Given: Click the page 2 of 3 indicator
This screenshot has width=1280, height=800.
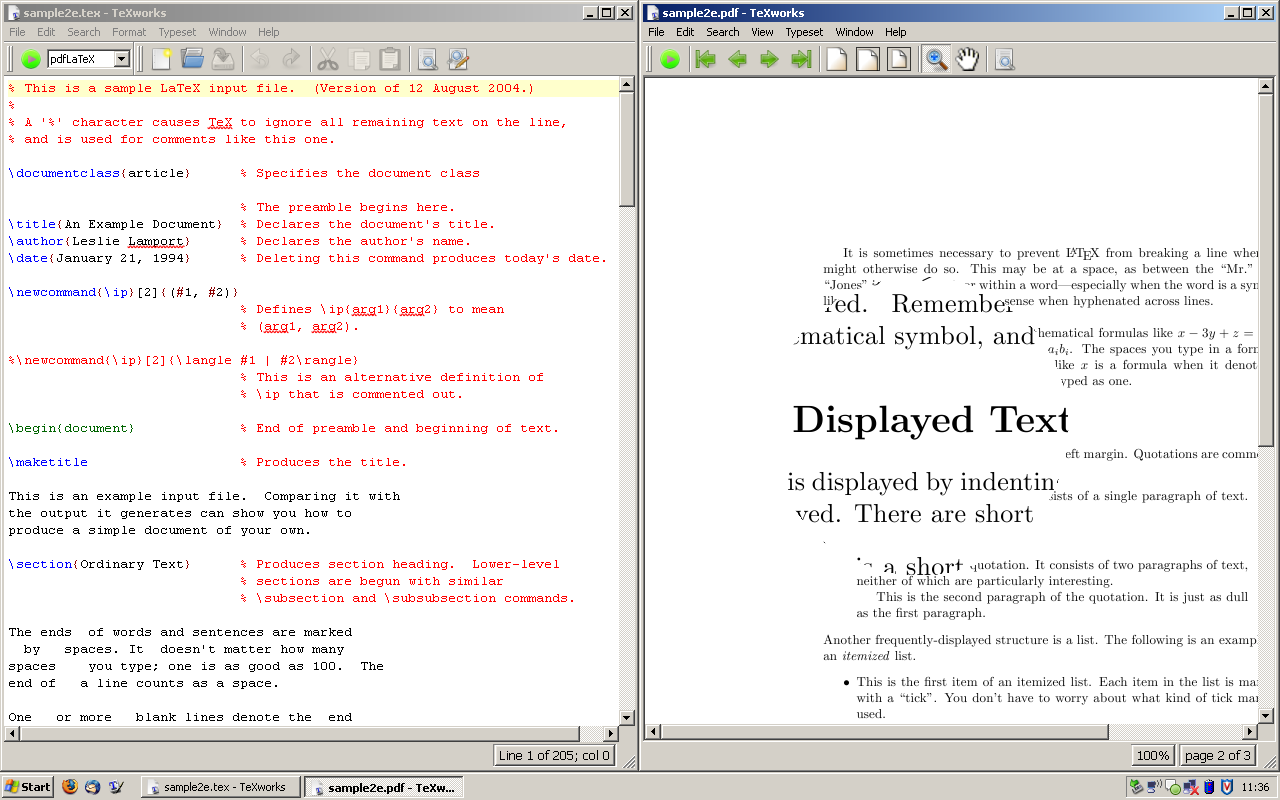Looking at the screenshot, I should tap(1217, 755).
